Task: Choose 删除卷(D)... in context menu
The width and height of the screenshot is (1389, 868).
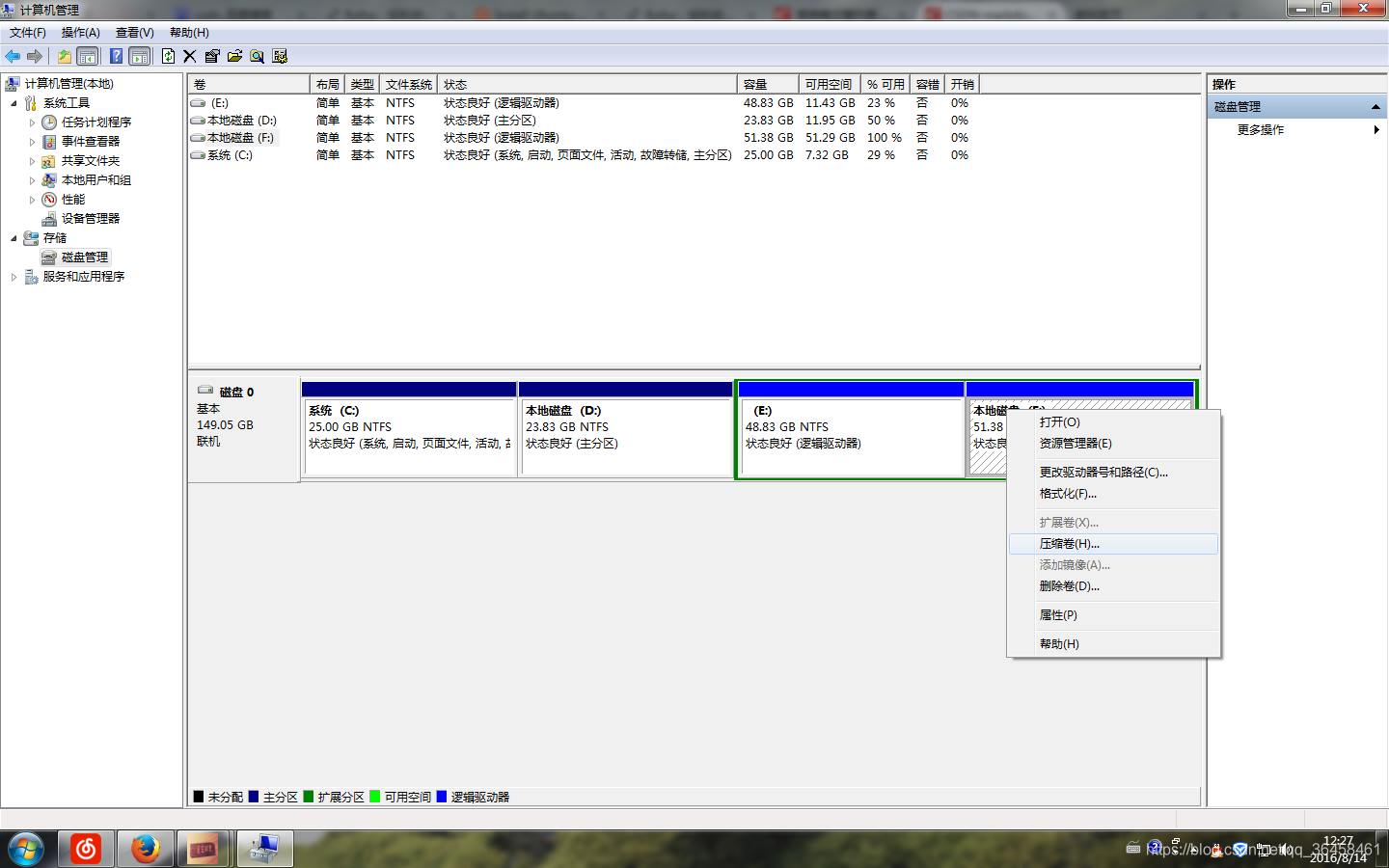Action: (1113, 586)
